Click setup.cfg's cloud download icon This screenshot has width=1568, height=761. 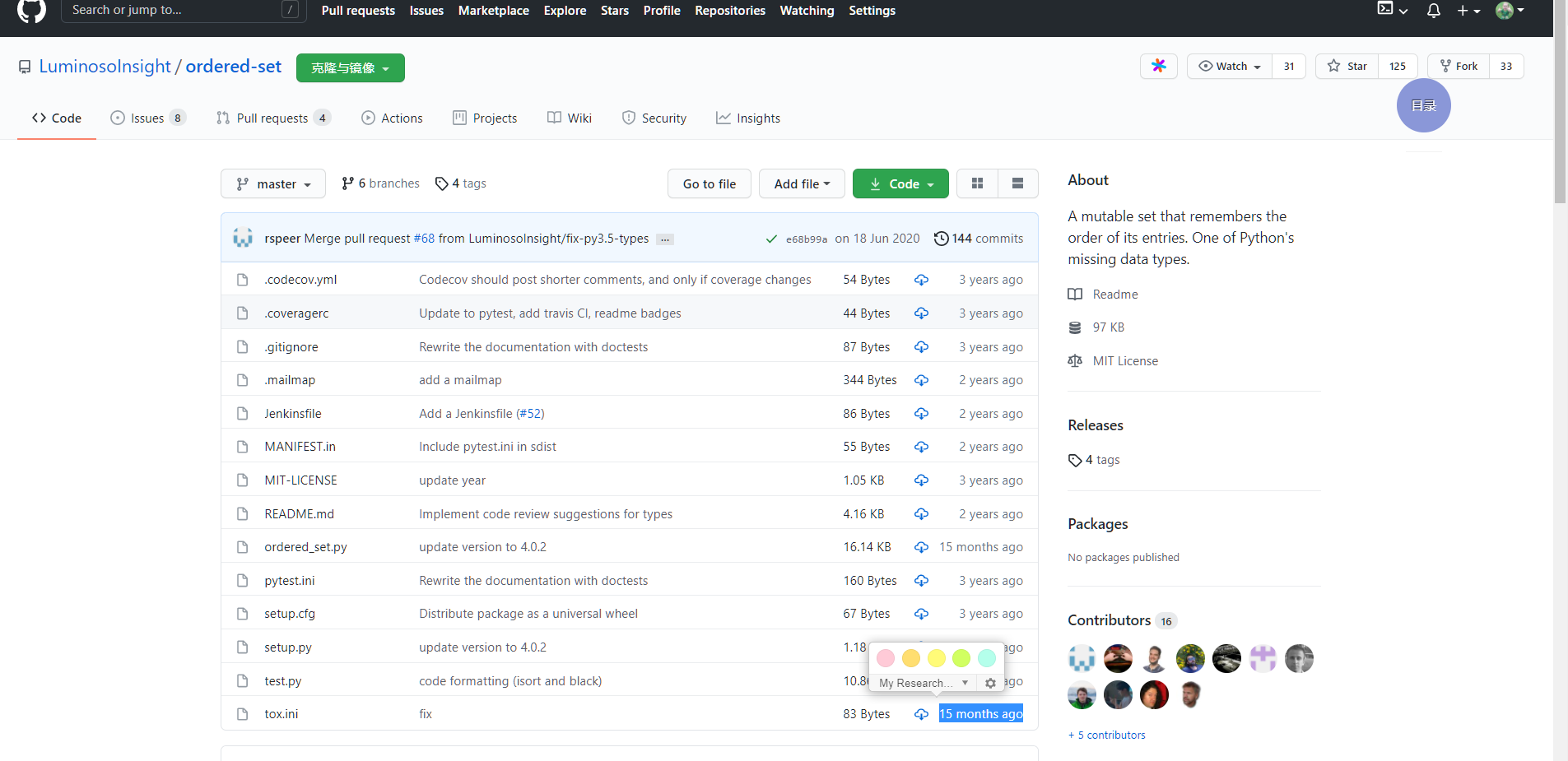pos(921,614)
